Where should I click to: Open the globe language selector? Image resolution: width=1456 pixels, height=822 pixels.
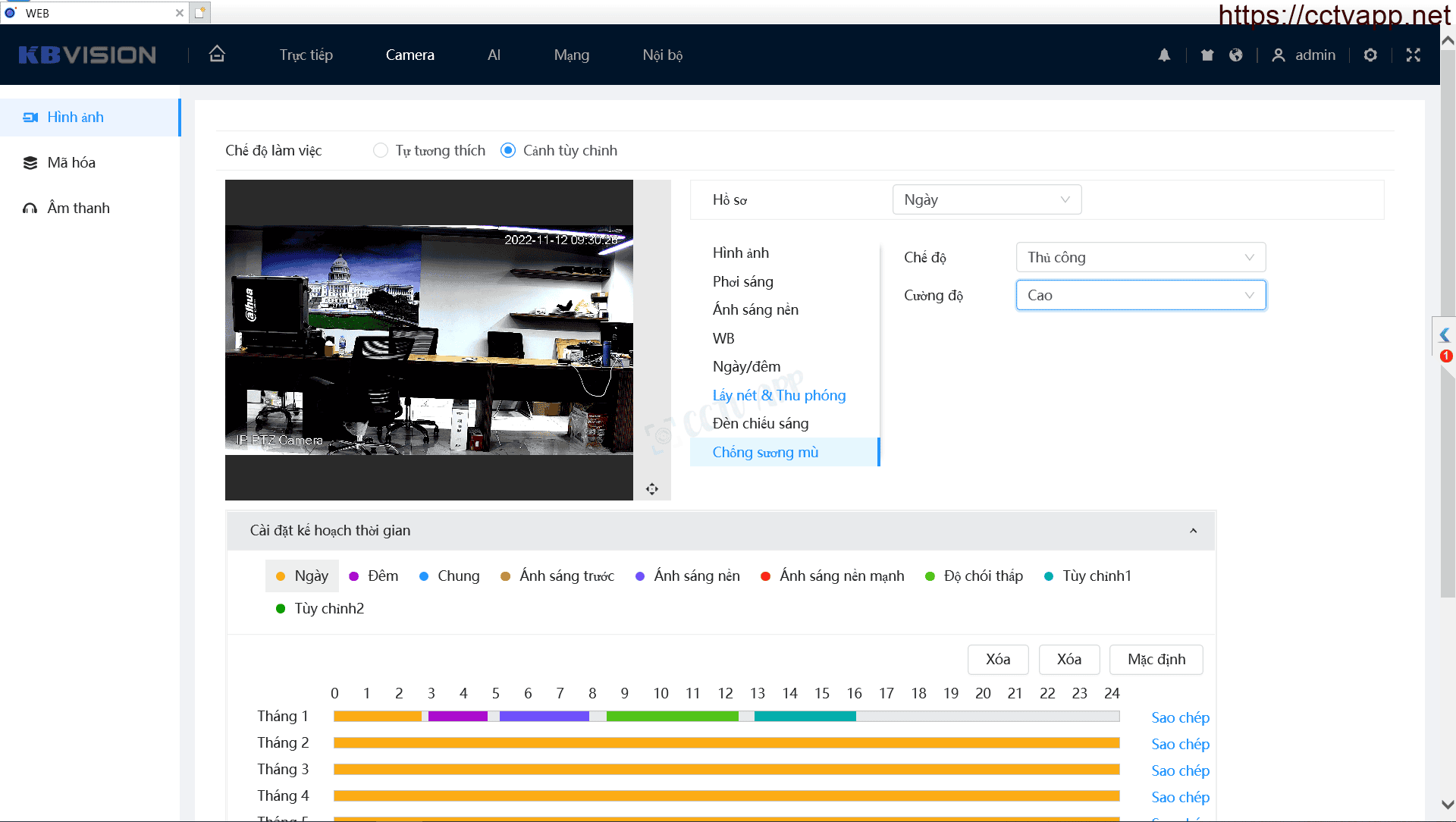tap(1236, 55)
